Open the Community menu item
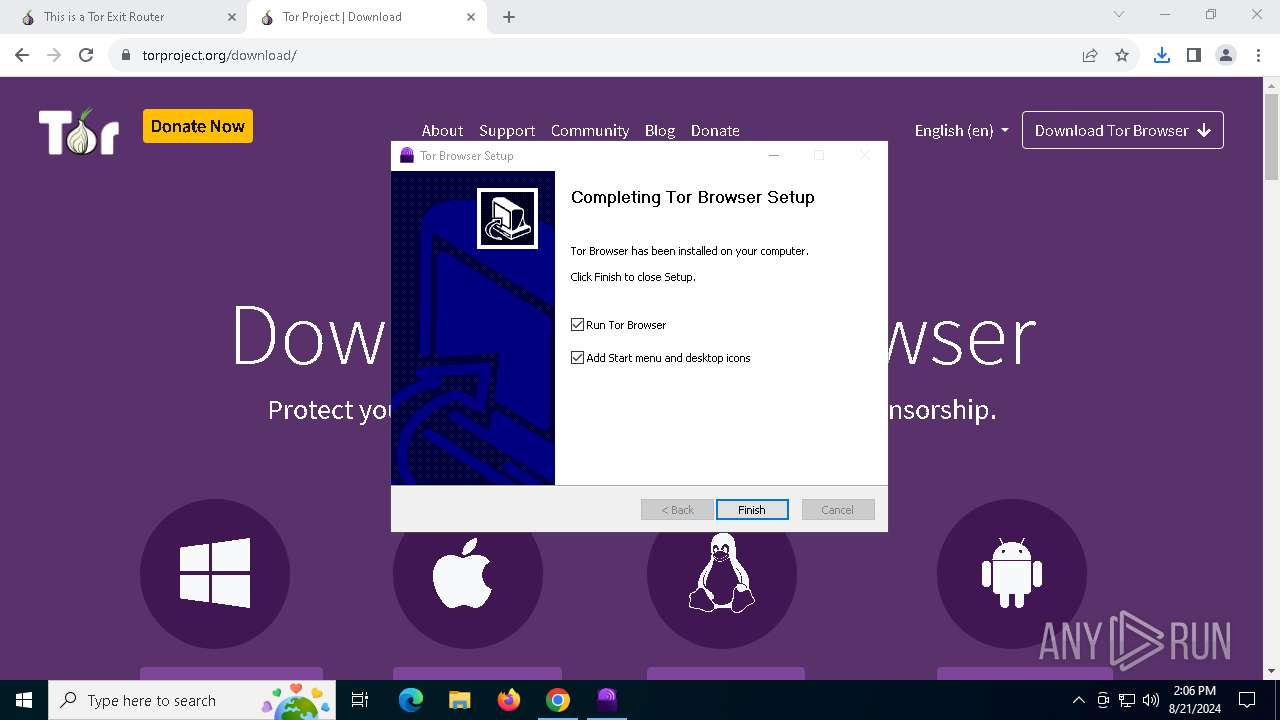 tap(590, 130)
